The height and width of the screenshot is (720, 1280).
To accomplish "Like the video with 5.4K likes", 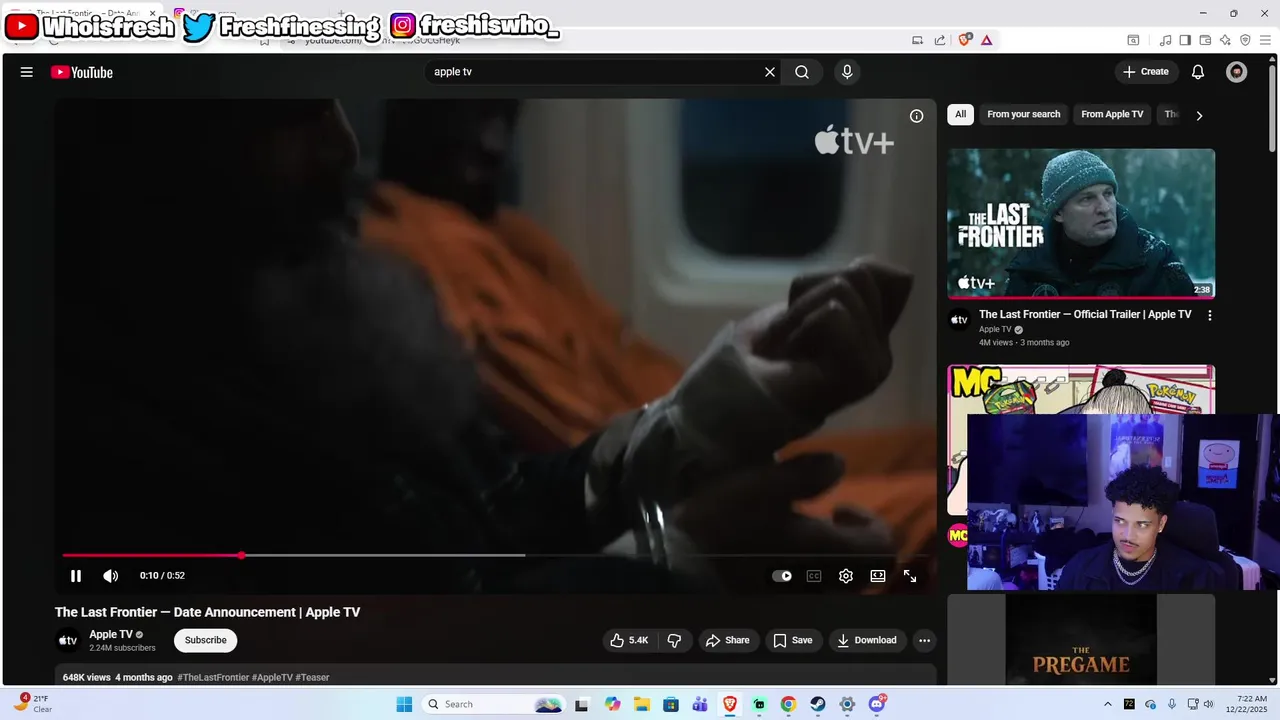I will (629, 640).
